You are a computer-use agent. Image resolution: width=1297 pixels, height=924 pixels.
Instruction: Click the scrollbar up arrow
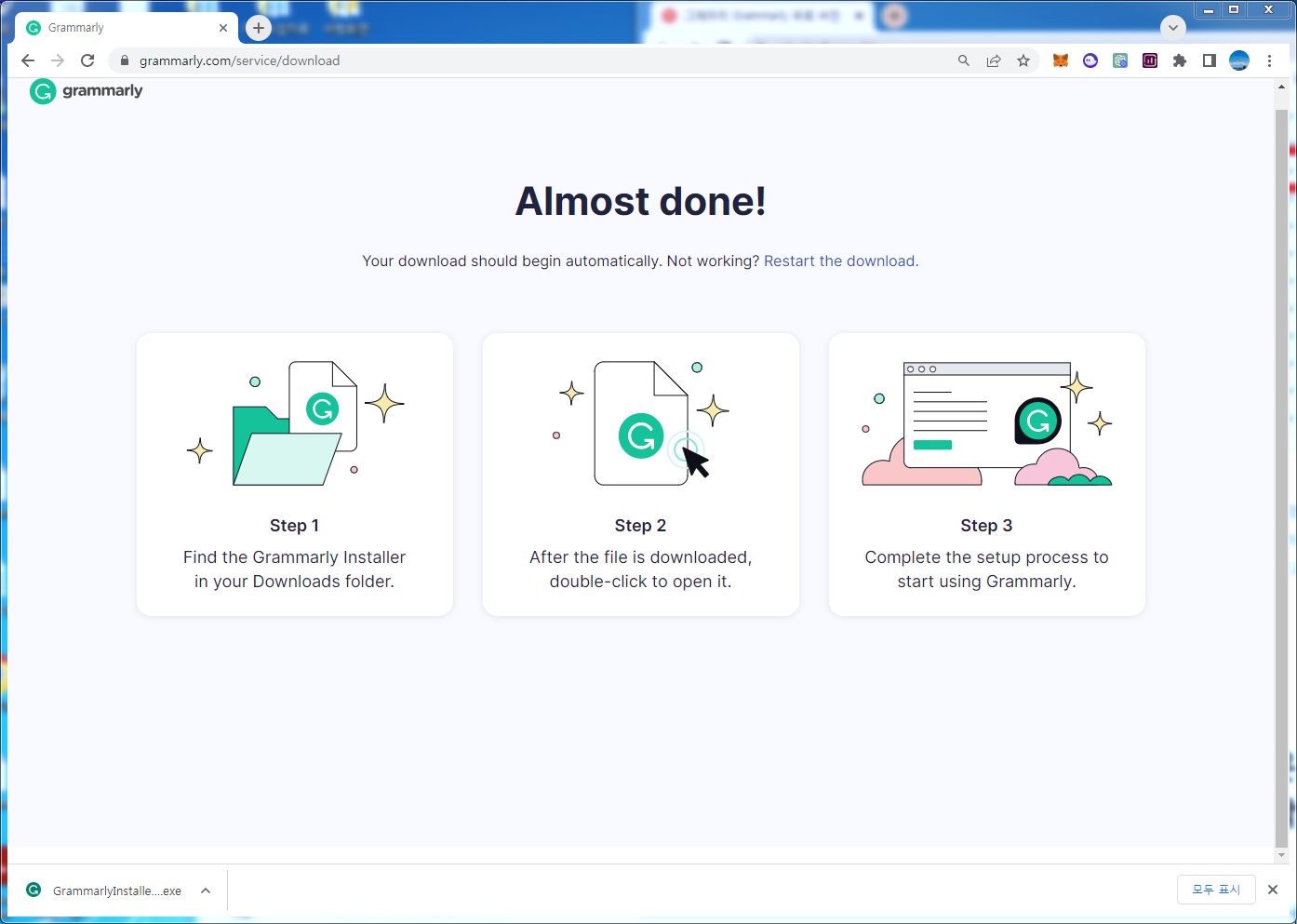click(1281, 87)
